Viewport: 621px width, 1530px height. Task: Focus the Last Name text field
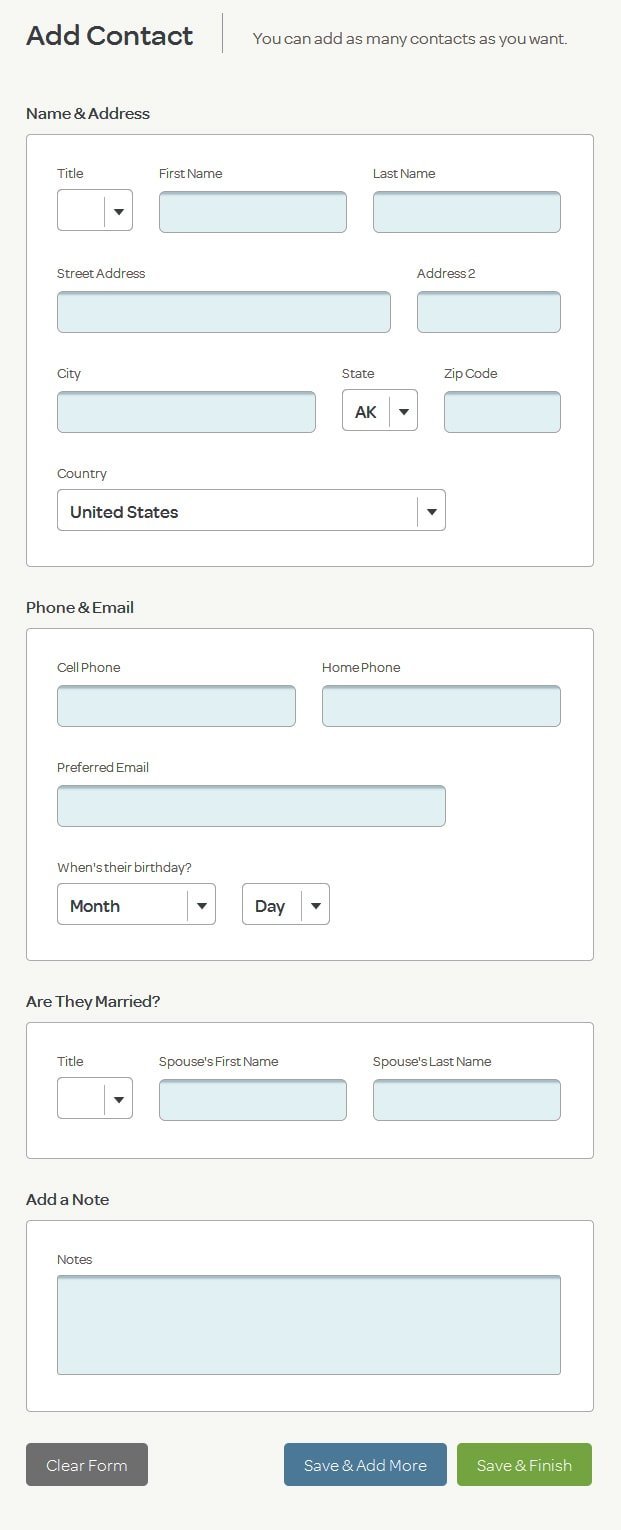tap(467, 212)
